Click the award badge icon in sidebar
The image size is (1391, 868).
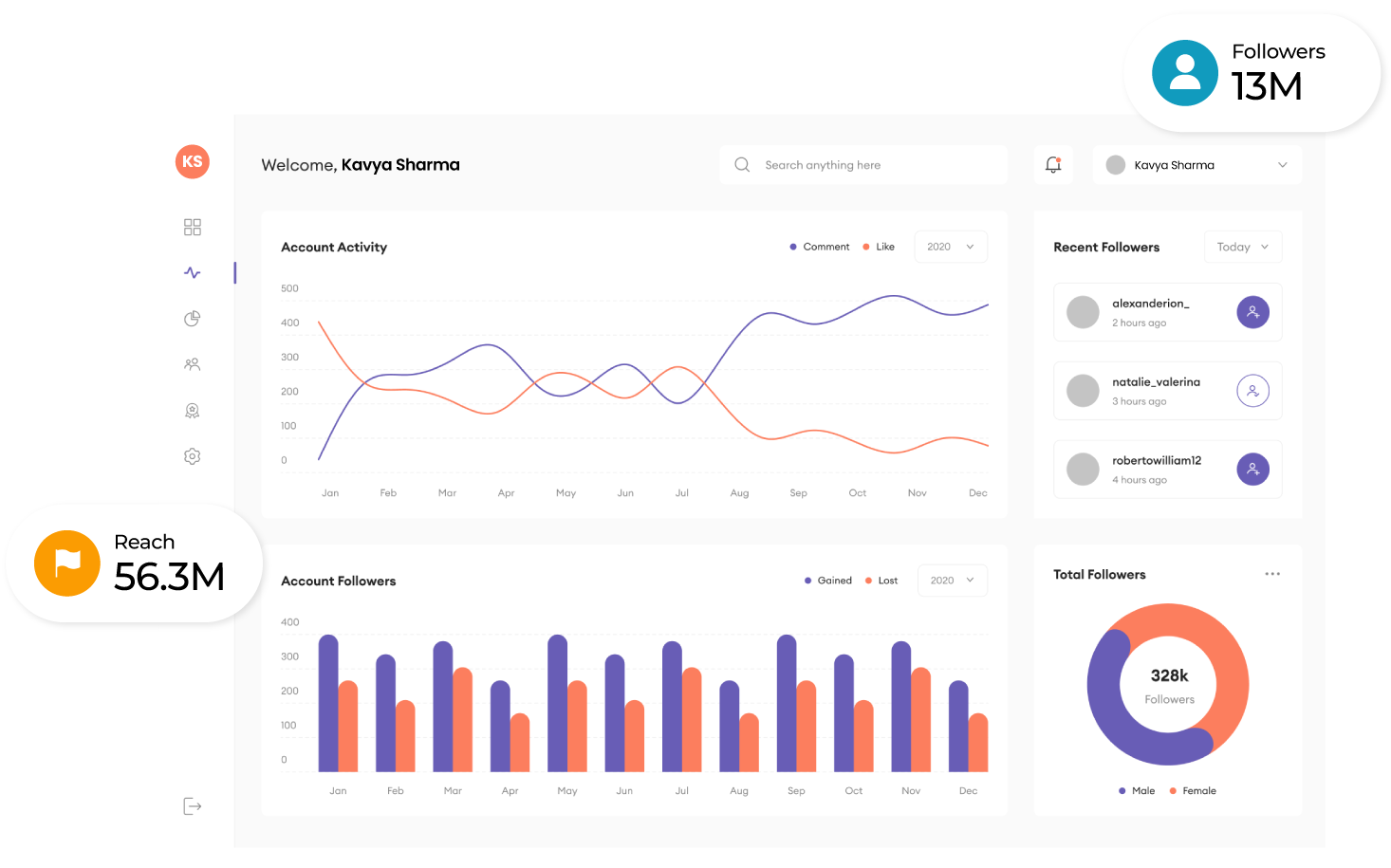pyautogui.click(x=193, y=411)
